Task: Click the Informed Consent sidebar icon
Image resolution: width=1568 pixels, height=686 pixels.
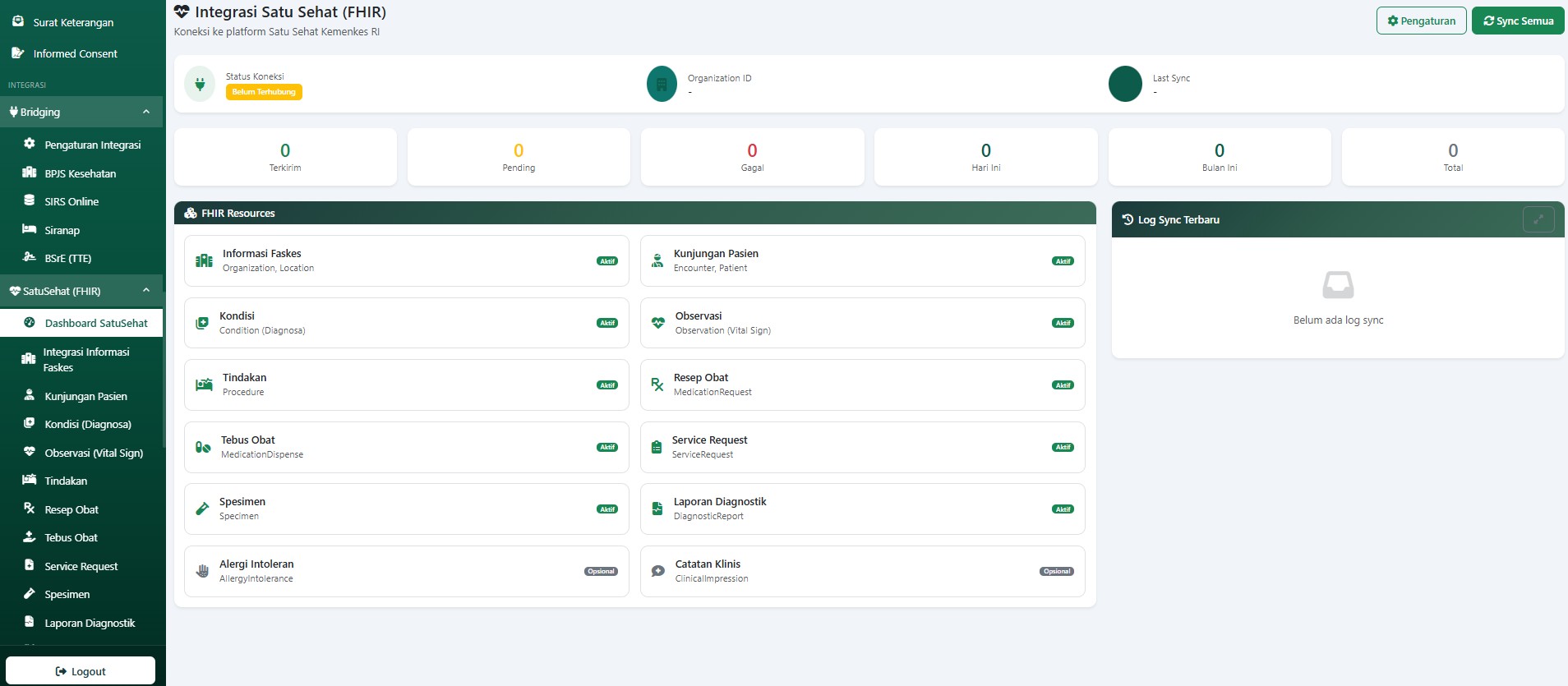Action: 18,53
